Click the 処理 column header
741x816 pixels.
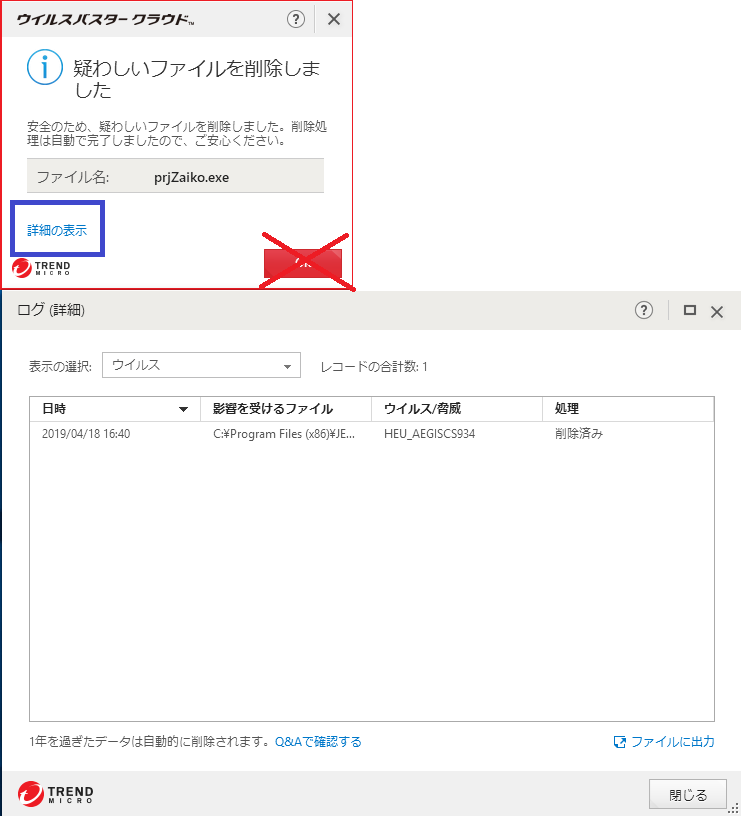(628, 409)
